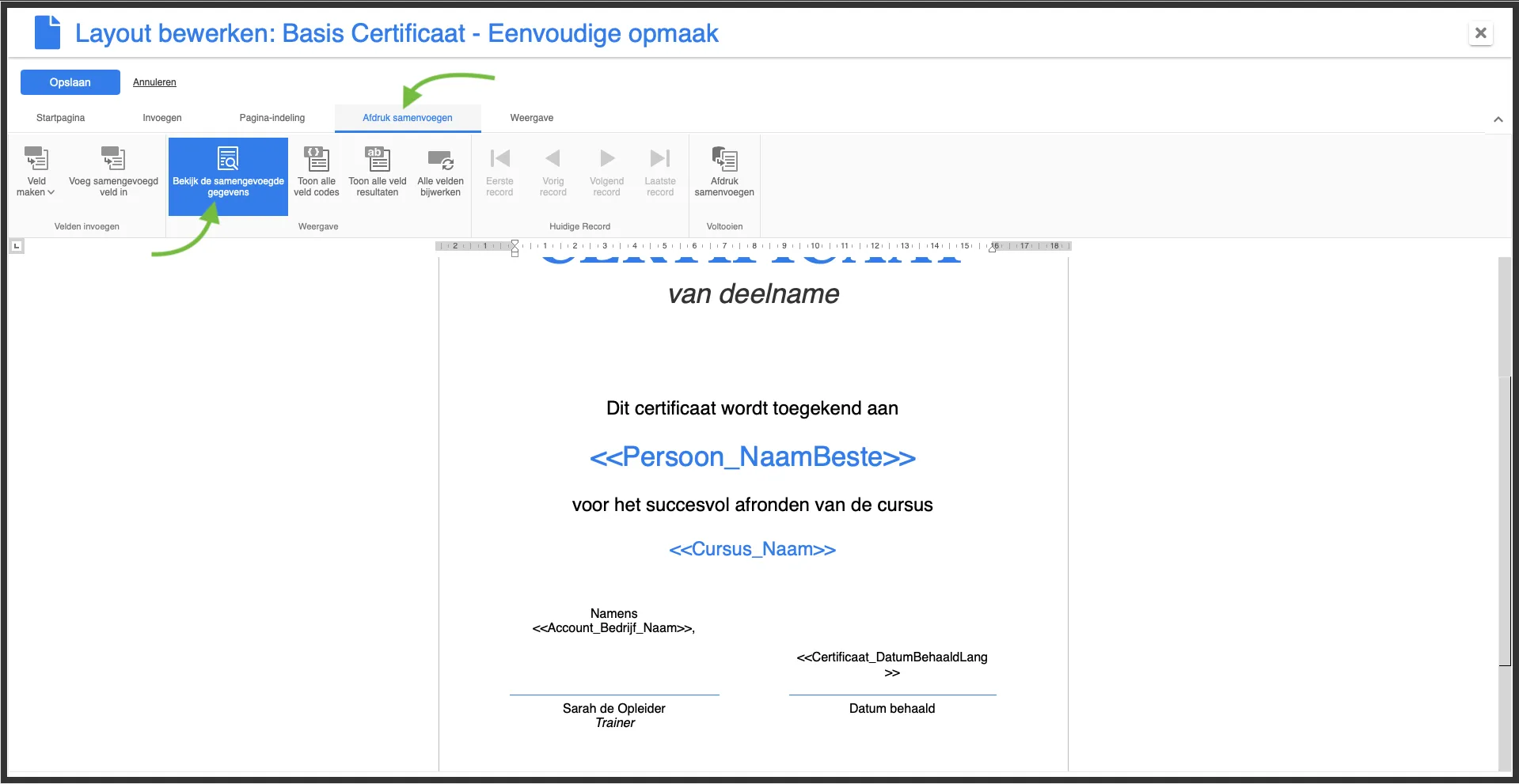This screenshot has height=784, width=1519.
Task: Collapse the ribbon with the chevron
Action: tap(1498, 119)
